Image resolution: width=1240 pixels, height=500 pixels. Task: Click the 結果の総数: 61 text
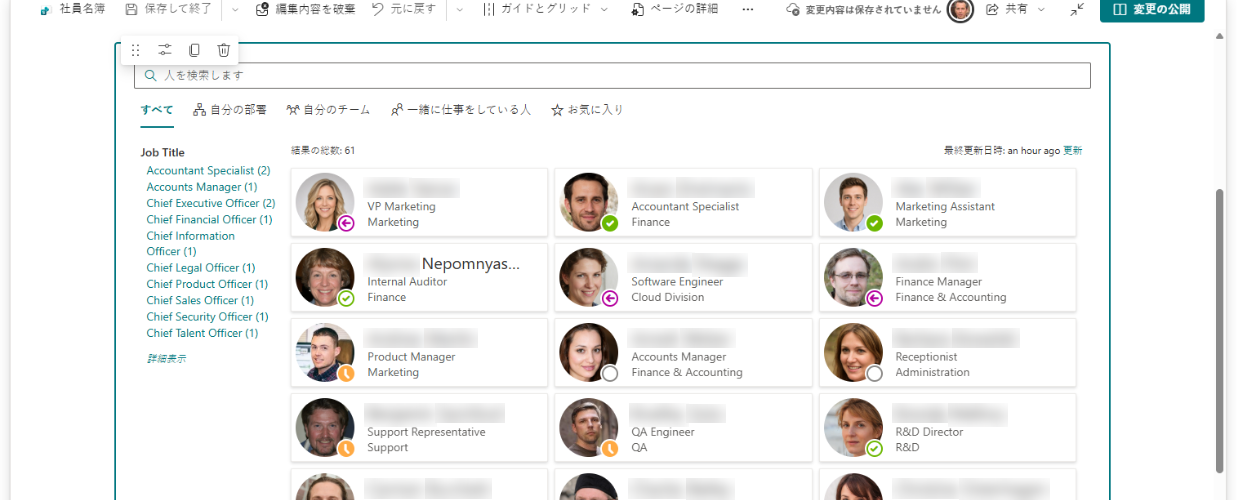(323, 151)
